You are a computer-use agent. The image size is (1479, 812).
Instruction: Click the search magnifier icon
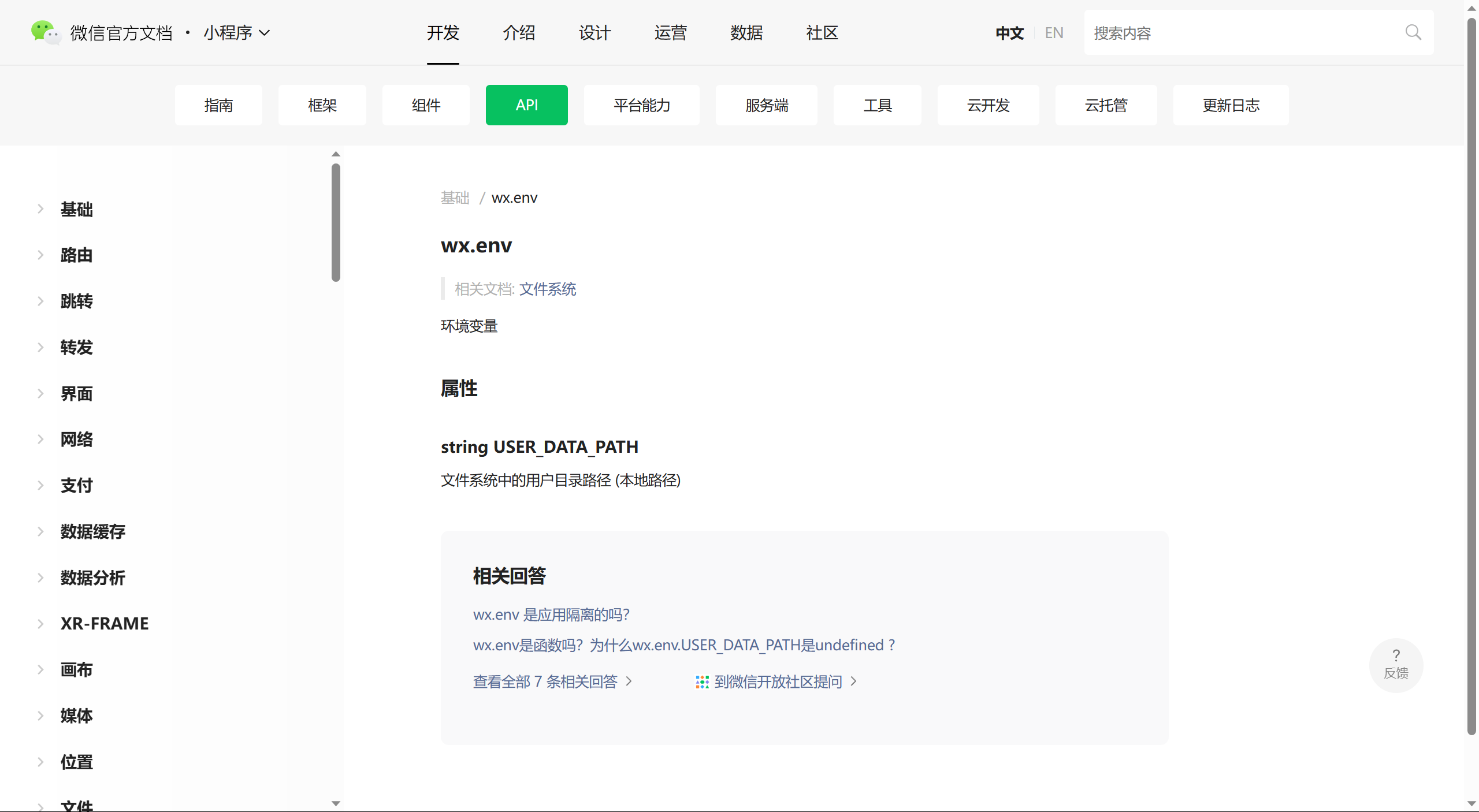click(x=1413, y=32)
